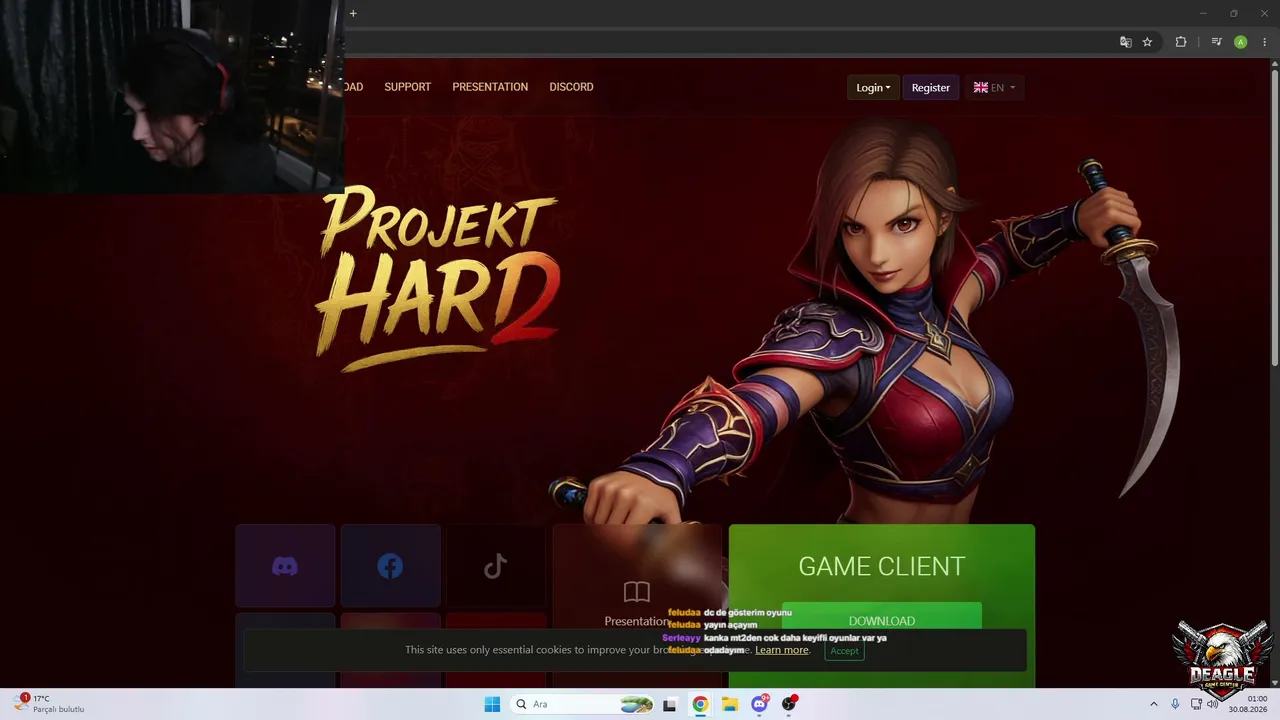Expand the Login dropdown
This screenshot has width=1280, height=720.
click(x=873, y=88)
